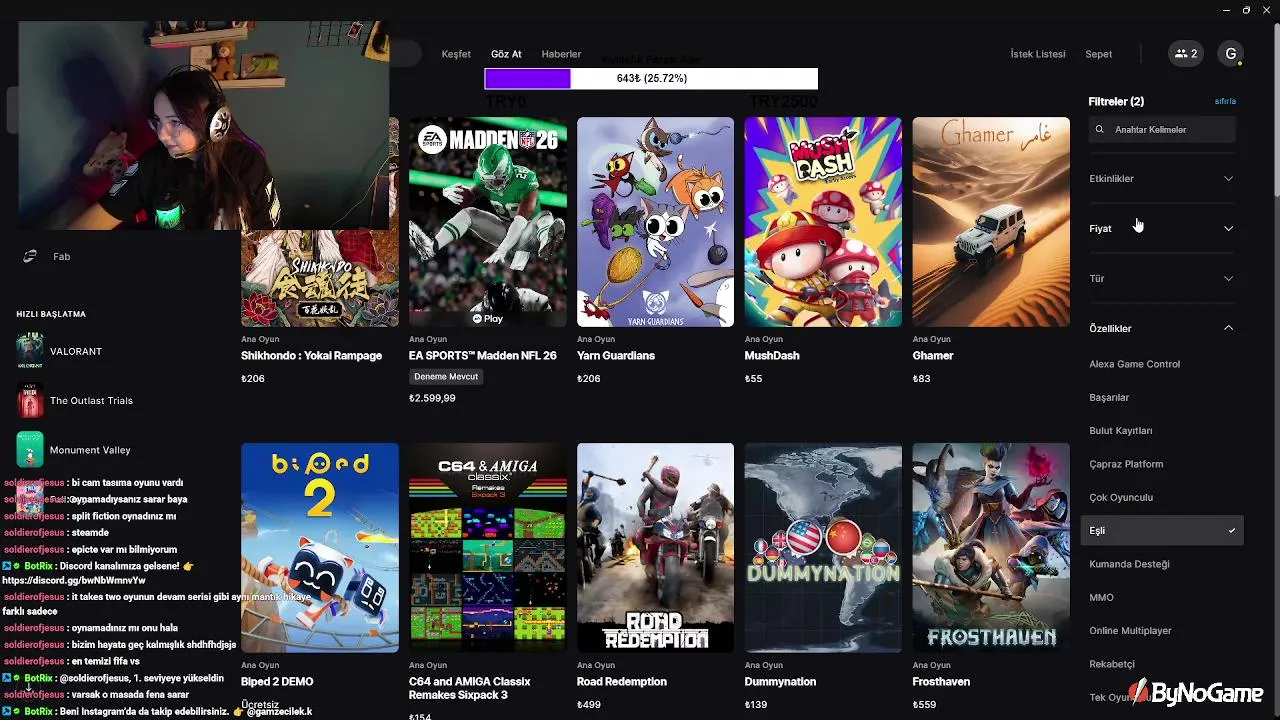Click the EA Sports logo on Madden cover
This screenshot has width=1280, height=720.
(431, 139)
